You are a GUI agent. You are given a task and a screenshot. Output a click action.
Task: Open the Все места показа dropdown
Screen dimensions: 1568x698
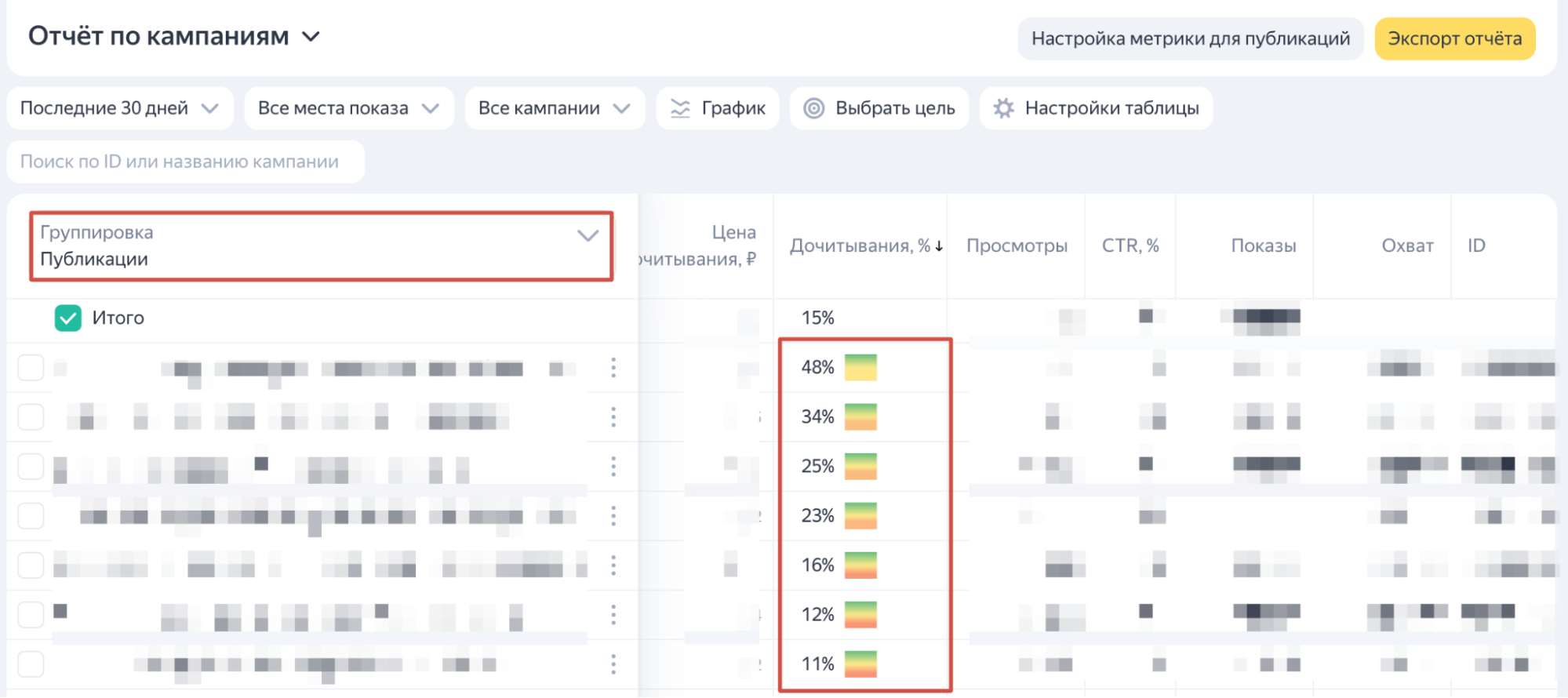[x=349, y=108]
